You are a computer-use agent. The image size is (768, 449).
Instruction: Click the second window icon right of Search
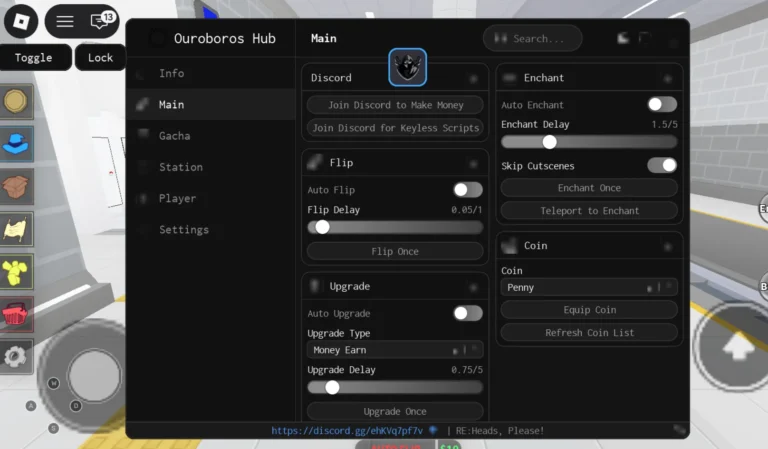[645, 38]
